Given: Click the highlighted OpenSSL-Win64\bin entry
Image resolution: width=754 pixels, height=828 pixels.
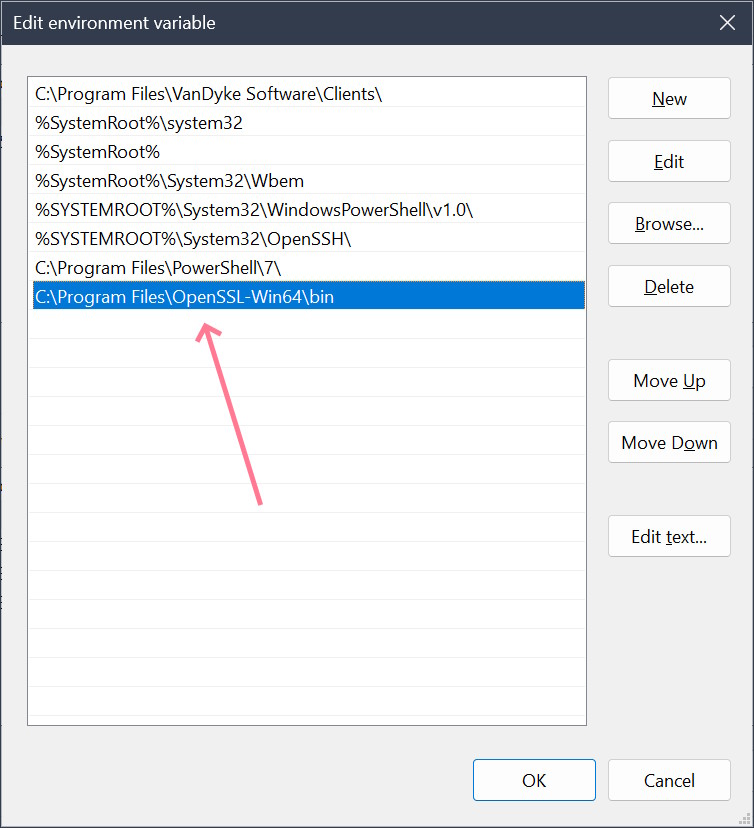Looking at the screenshot, I should [x=184, y=297].
